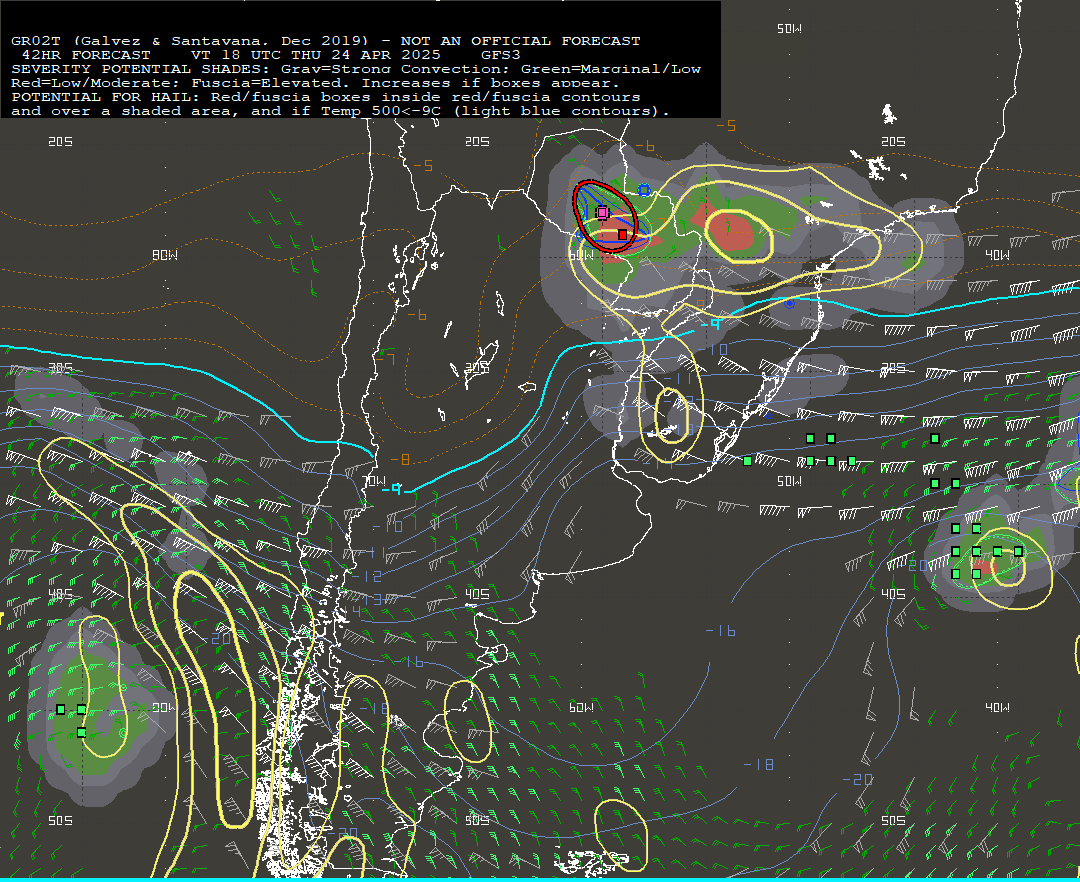1080x882 pixels.
Task: Click small red shaded spot in Atlantic green area
Action: (x=984, y=567)
